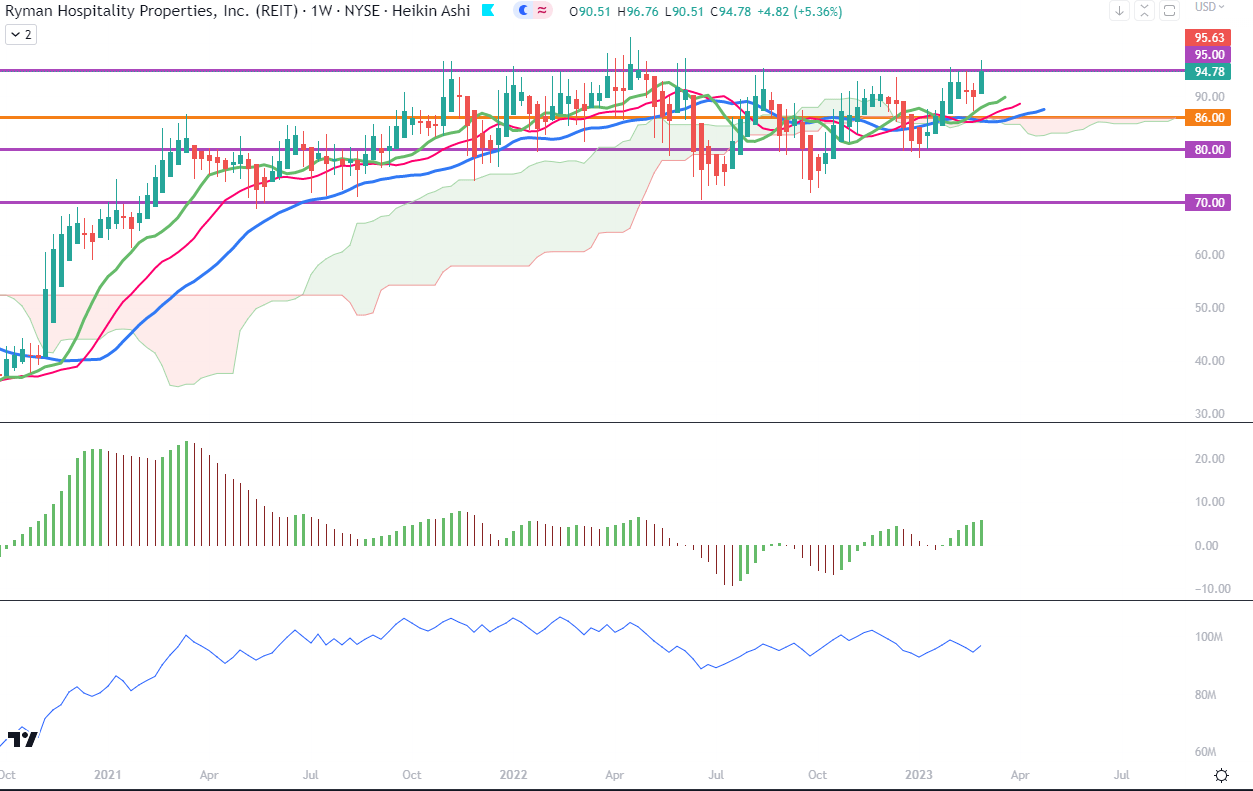
Task: Click the collapse pane button with inward chevrons
Action: point(1144,11)
